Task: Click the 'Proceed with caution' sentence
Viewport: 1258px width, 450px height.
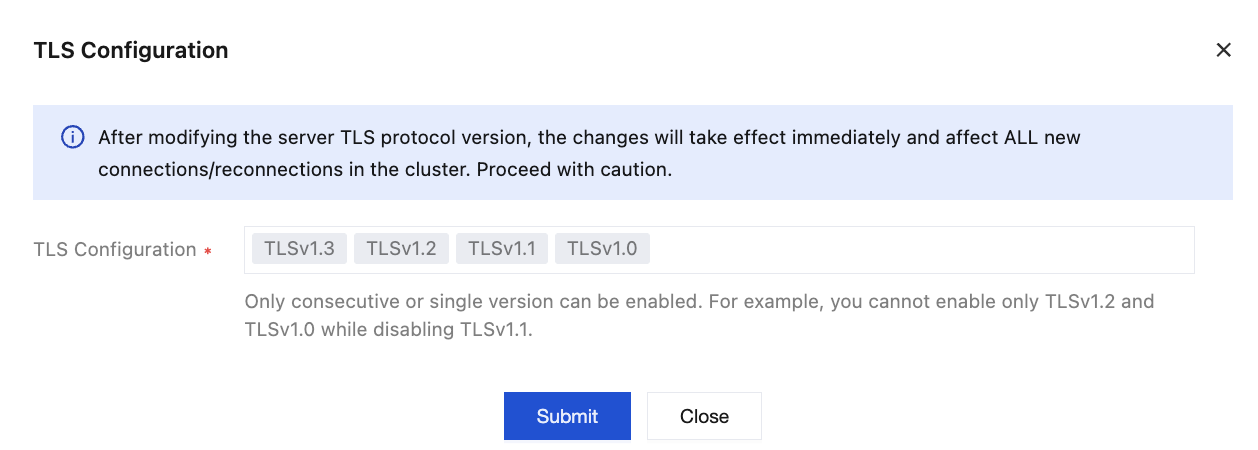Action: pyautogui.click(x=574, y=169)
